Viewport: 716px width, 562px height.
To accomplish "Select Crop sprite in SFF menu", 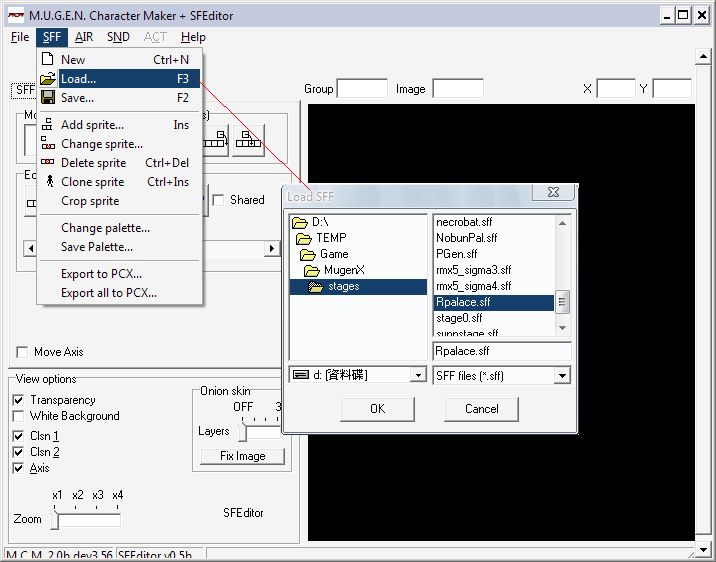I will click(x=120, y=201).
